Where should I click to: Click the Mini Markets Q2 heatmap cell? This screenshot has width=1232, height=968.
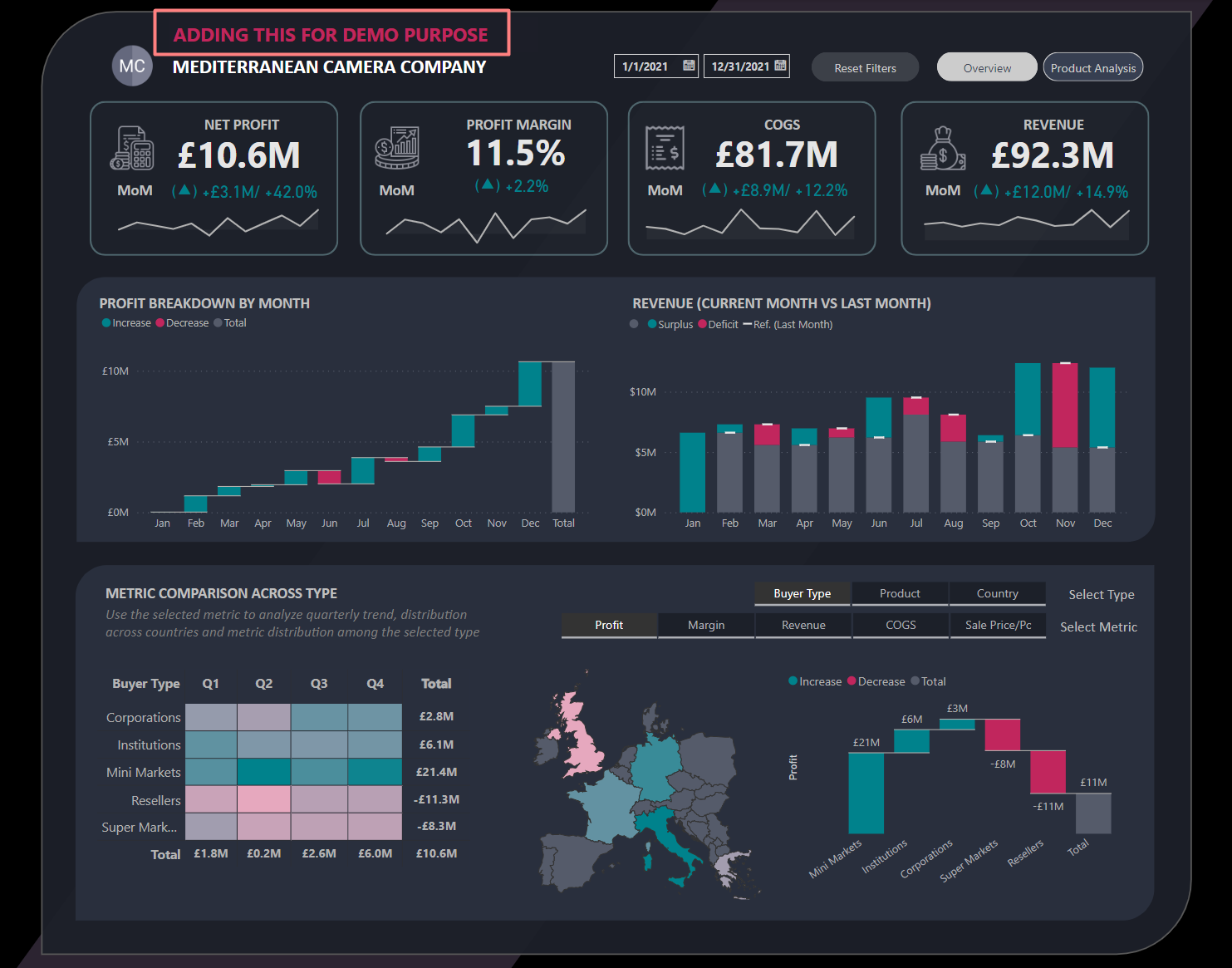click(264, 772)
